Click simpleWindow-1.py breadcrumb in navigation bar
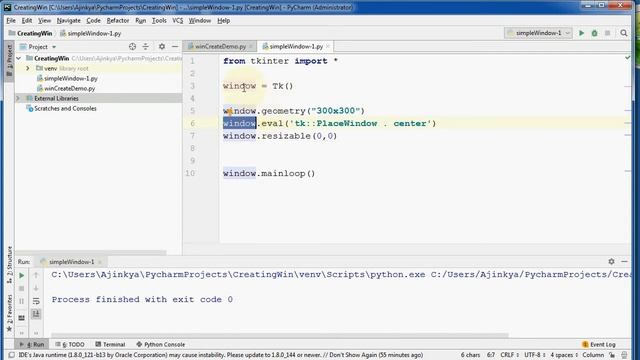 click(91, 33)
